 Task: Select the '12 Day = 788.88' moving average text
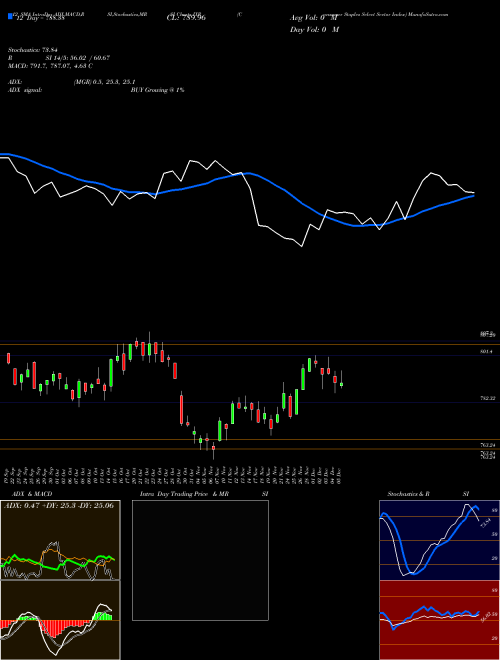point(39,18)
